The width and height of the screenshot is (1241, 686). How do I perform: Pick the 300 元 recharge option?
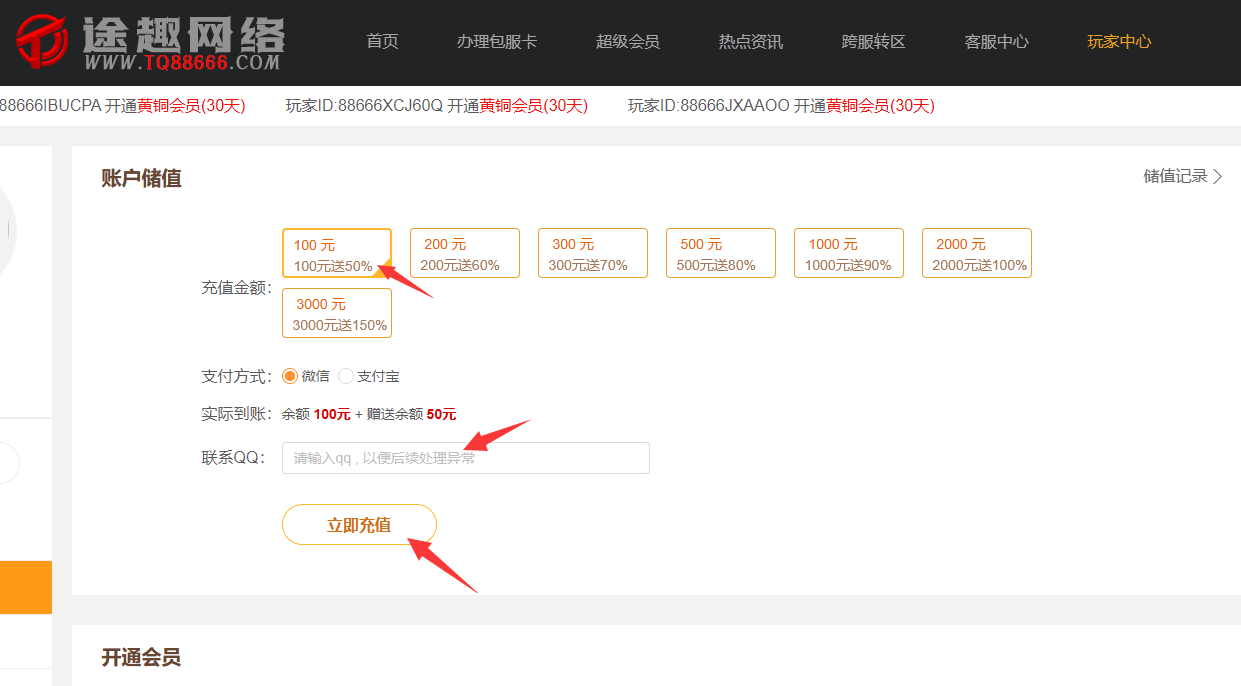point(592,254)
